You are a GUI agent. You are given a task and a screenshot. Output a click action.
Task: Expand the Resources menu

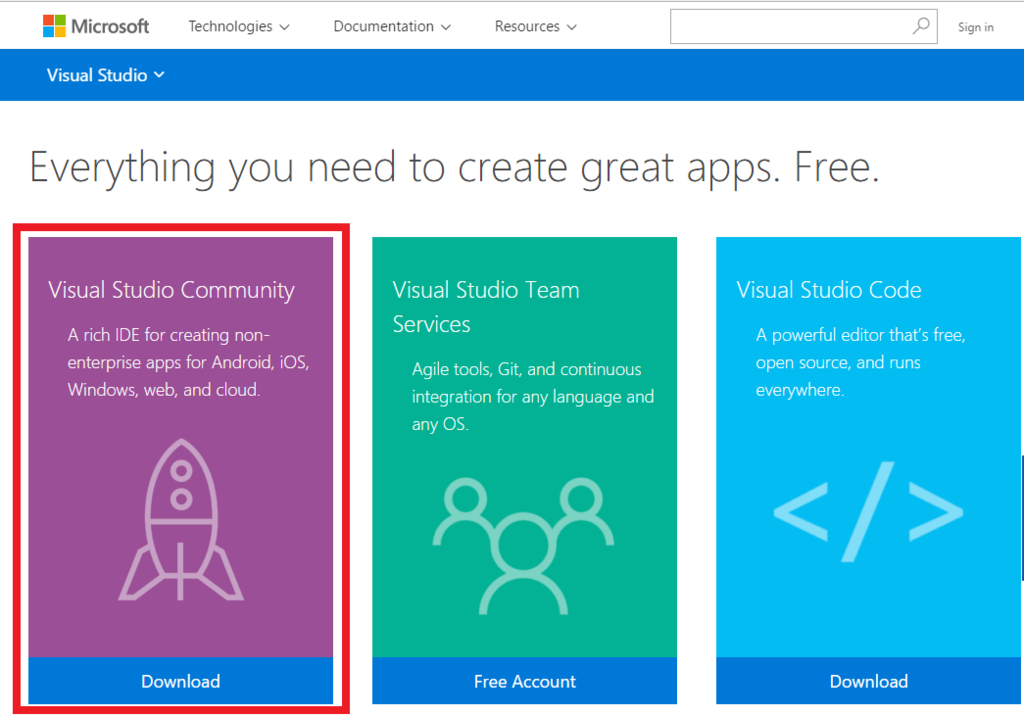(536, 26)
